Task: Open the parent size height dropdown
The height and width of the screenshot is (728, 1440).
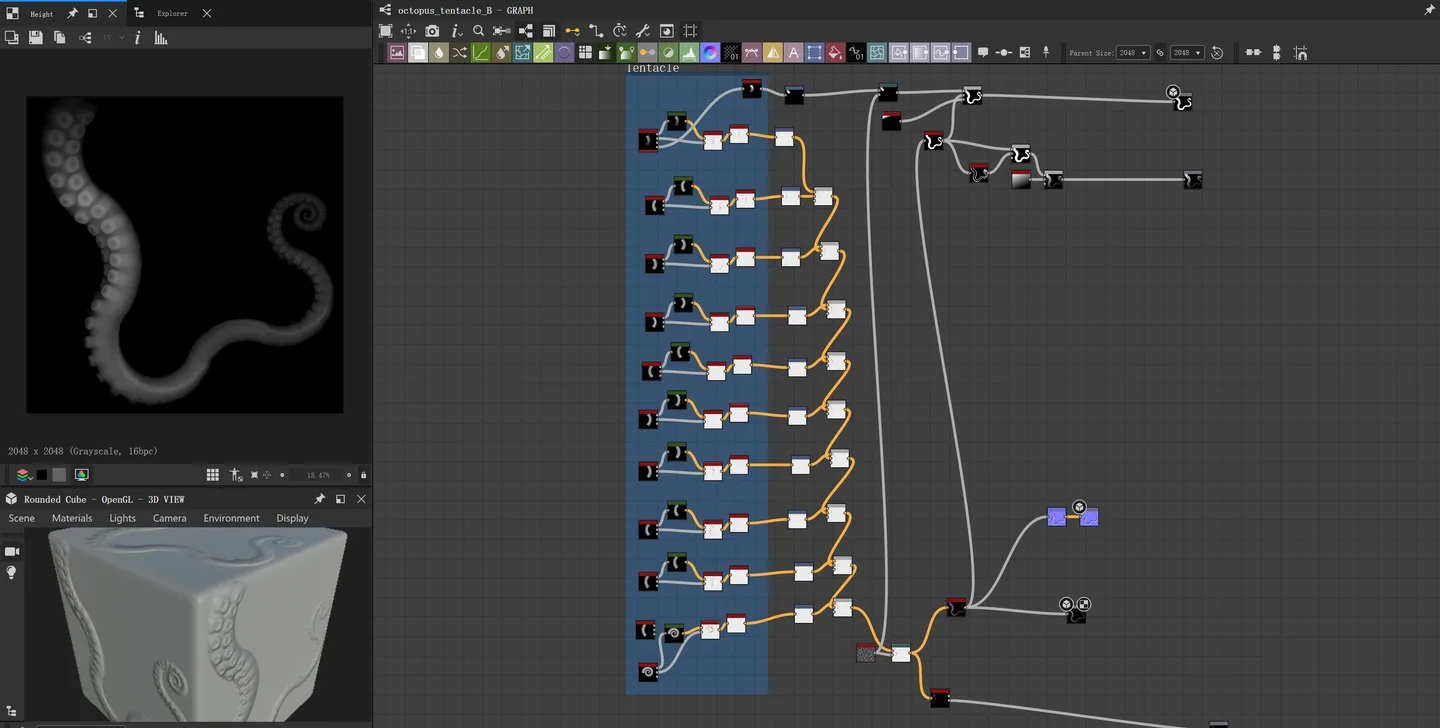Action: coord(1187,53)
